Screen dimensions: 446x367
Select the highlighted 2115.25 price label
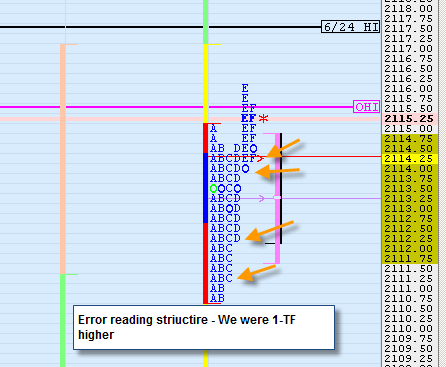point(409,119)
